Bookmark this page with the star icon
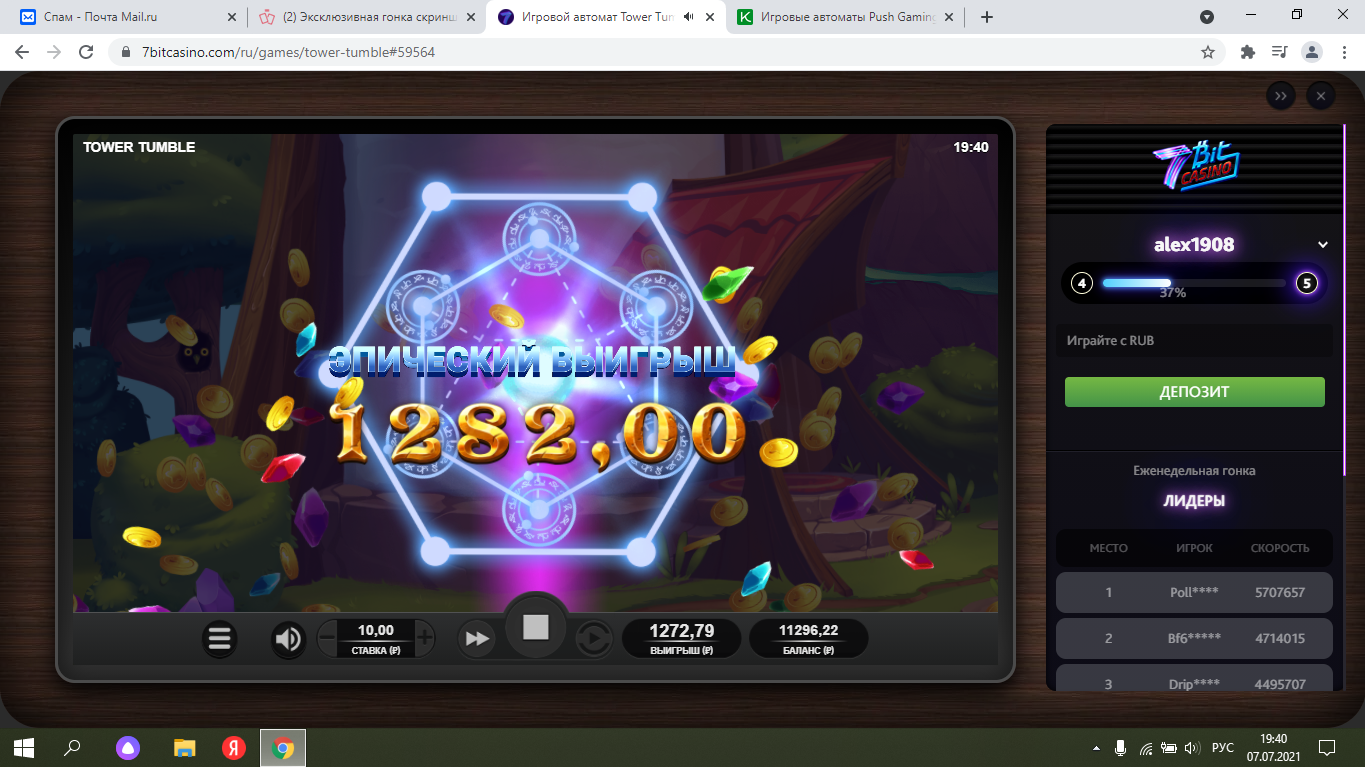The image size is (1365, 767). pyautogui.click(x=1208, y=52)
